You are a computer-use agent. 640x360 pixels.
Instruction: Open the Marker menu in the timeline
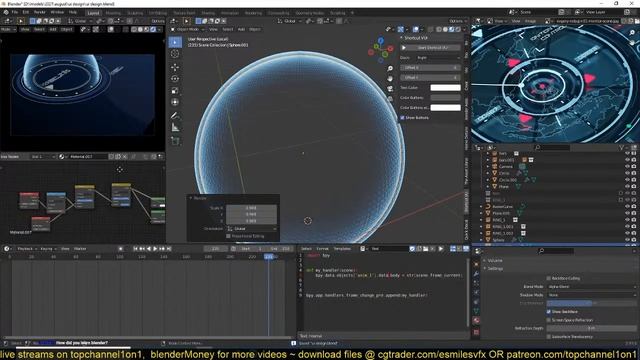tap(80, 249)
